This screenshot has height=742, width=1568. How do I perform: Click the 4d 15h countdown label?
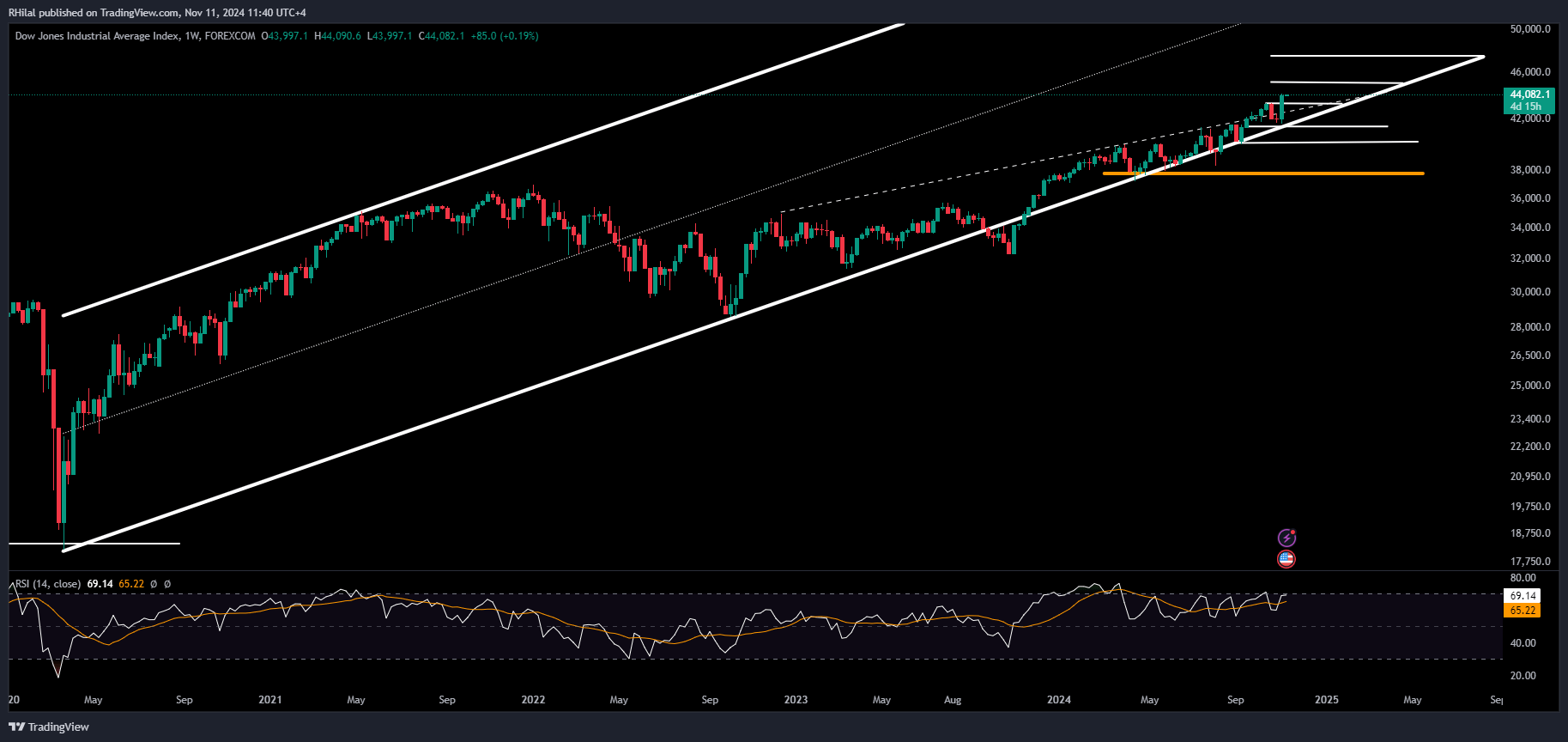click(1525, 106)
